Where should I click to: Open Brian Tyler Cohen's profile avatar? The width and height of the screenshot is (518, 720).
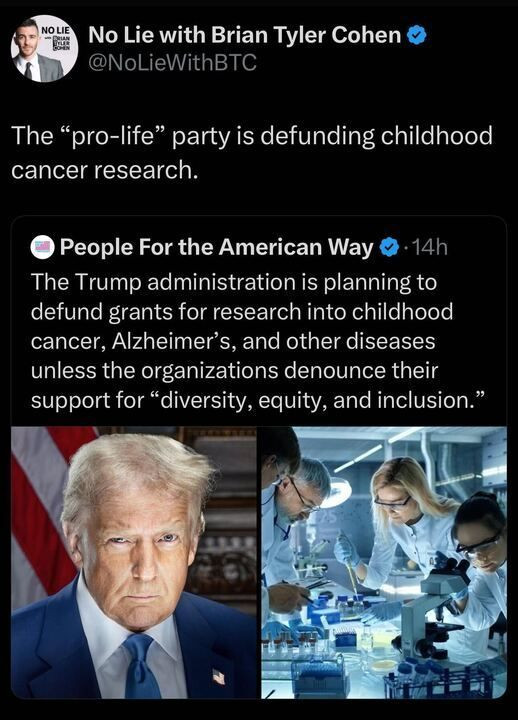[x=45, y=50]
